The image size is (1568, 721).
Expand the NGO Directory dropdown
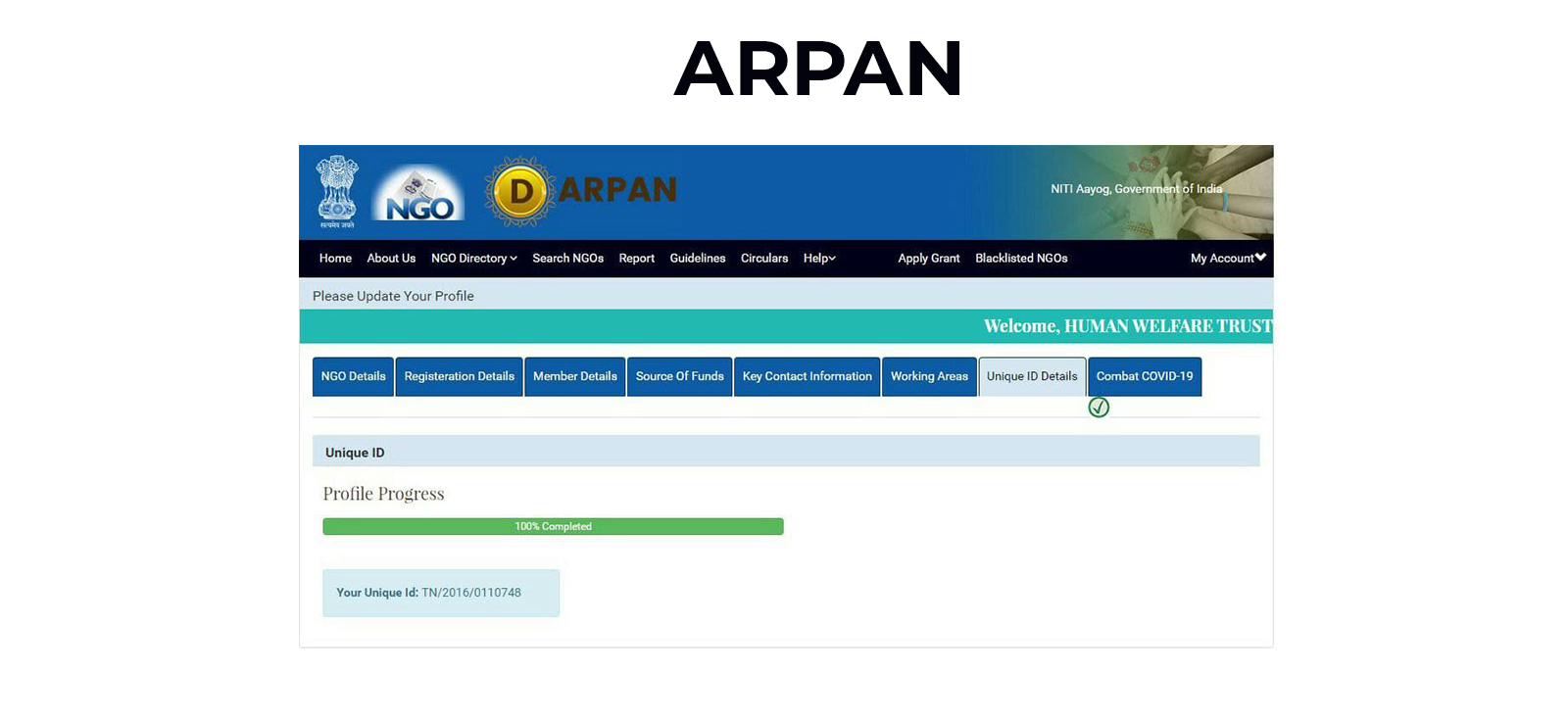[474, 259]
